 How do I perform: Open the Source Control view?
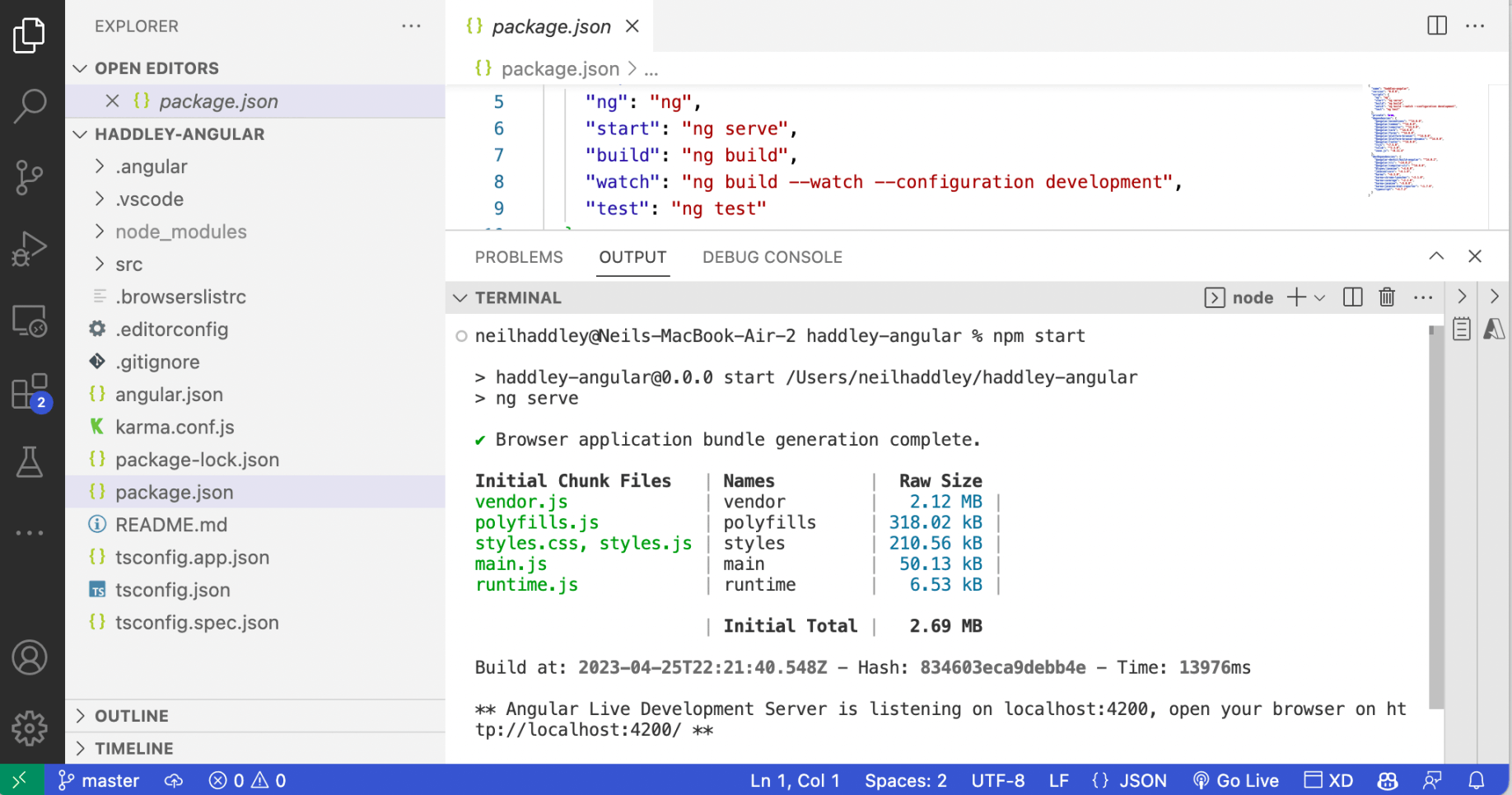[x=30, y=177]
